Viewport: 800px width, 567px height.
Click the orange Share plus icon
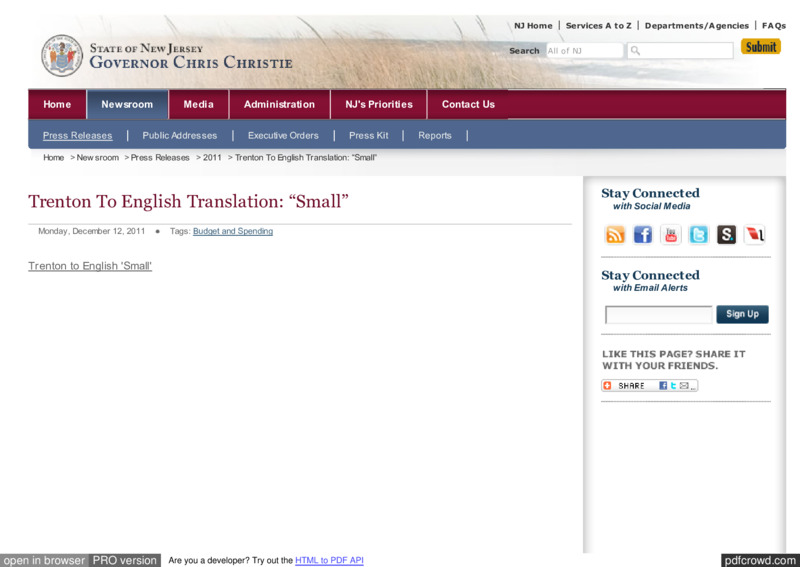(607, 385)
